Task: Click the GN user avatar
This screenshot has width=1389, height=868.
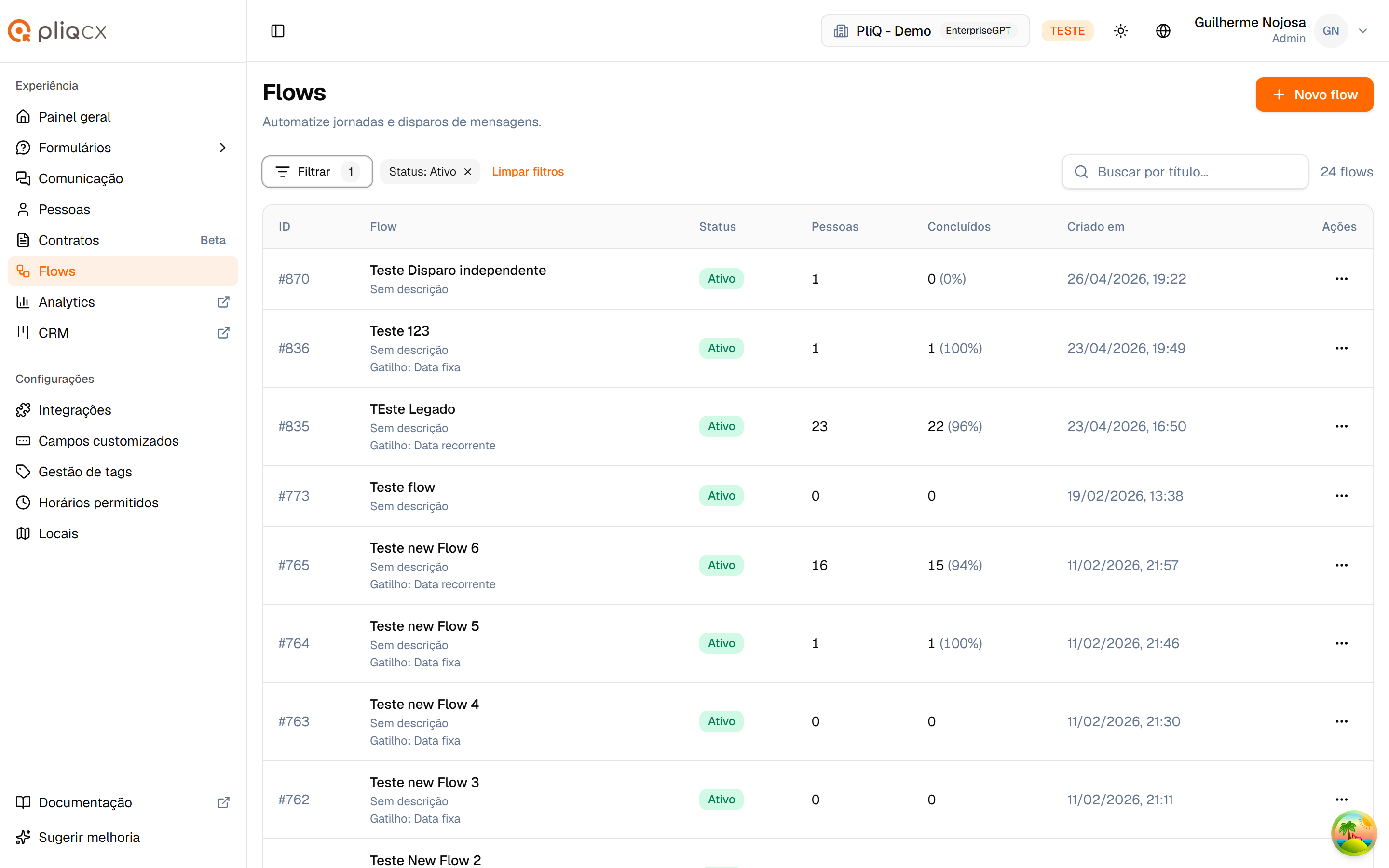Action: click(x=1331, y=31)
